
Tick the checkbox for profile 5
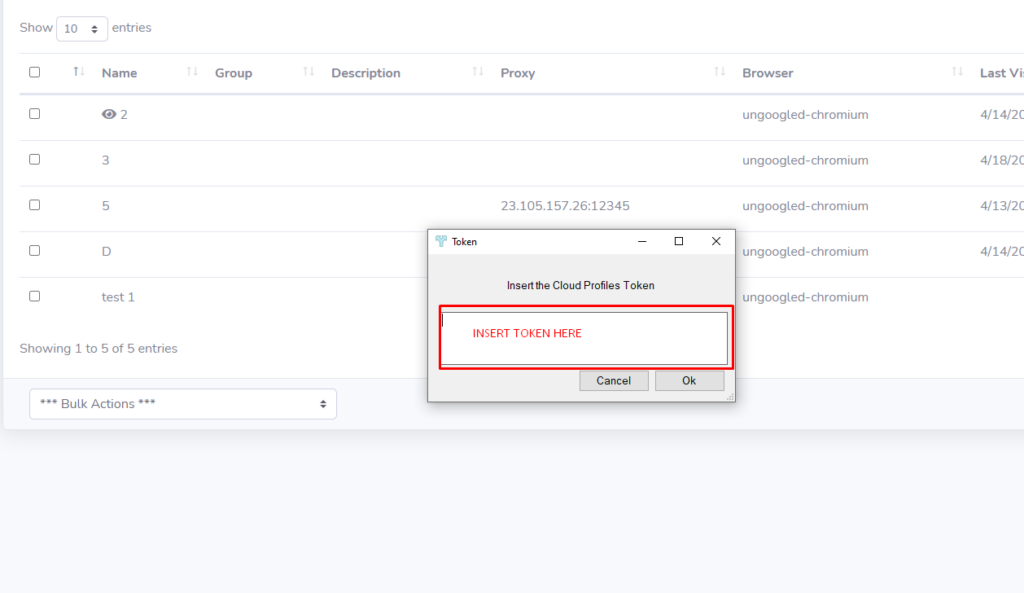point(35,205)
